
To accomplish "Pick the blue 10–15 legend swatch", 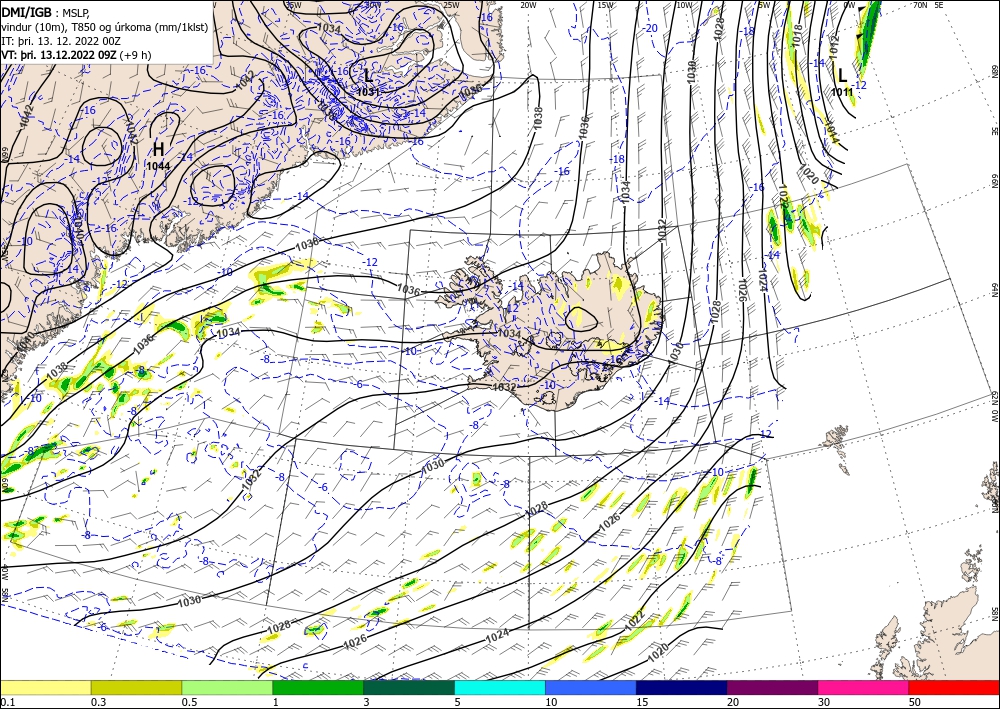I will [591, 687].
